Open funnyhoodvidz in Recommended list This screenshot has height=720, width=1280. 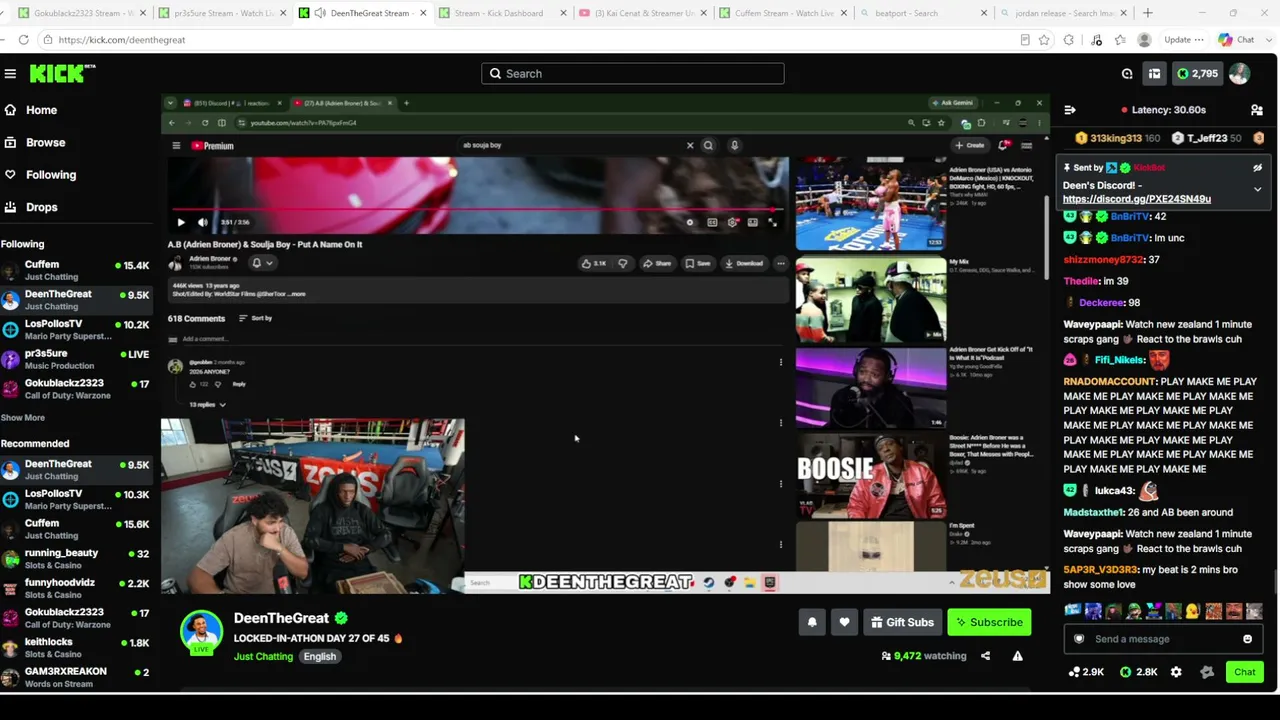coord(76,588)
